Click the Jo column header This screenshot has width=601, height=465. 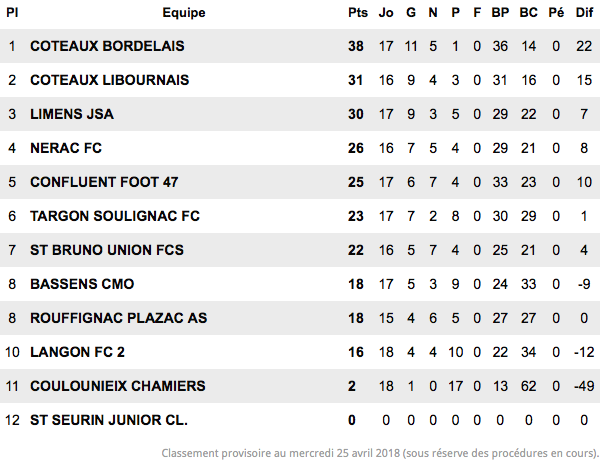click(386, 13)
